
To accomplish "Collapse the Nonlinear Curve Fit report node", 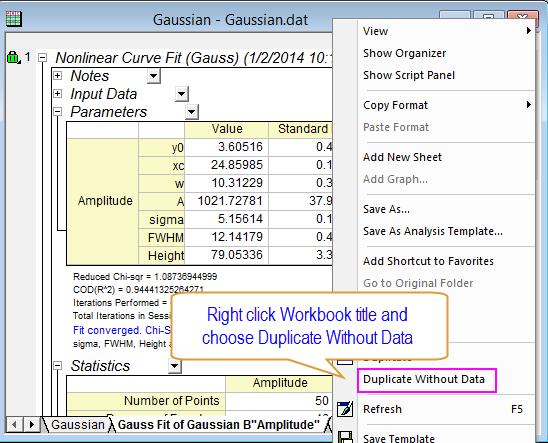I will pos(43,58).
